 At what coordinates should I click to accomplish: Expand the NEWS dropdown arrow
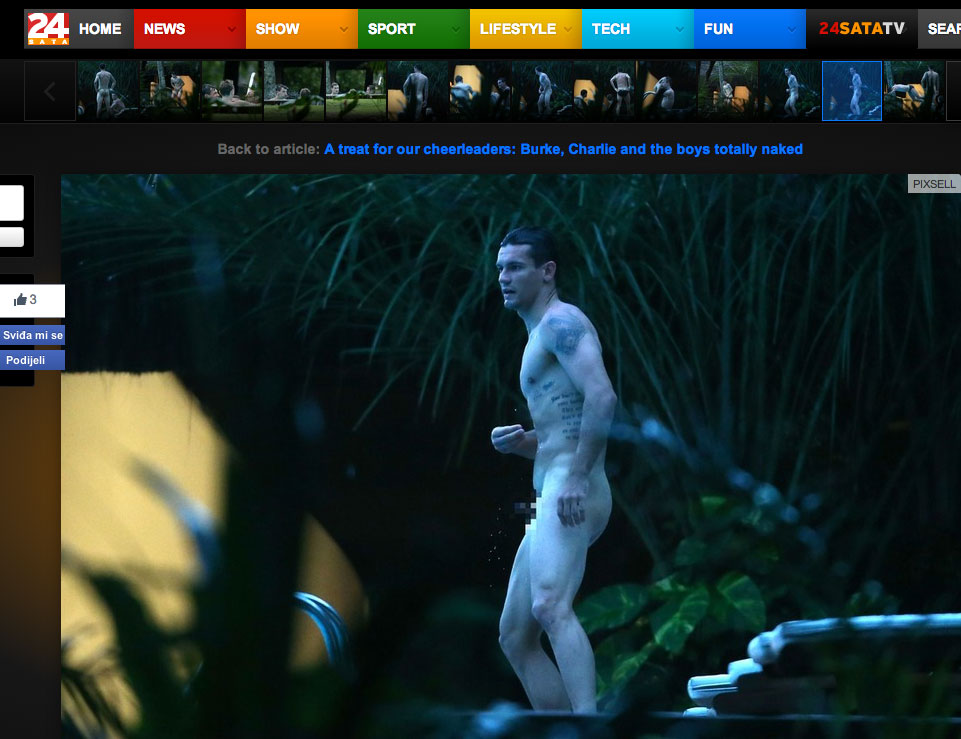pos(232,29)
